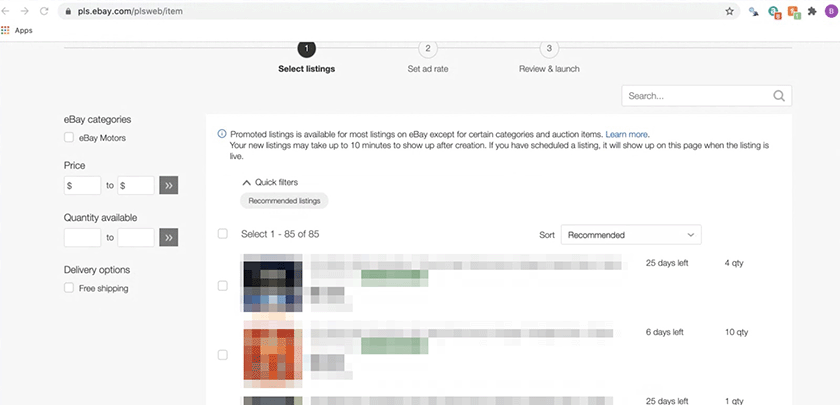Check the Select 1 - 85 of 85 checkbox
840x405 pixels.
pyautogui.click(x=222, y=234)
